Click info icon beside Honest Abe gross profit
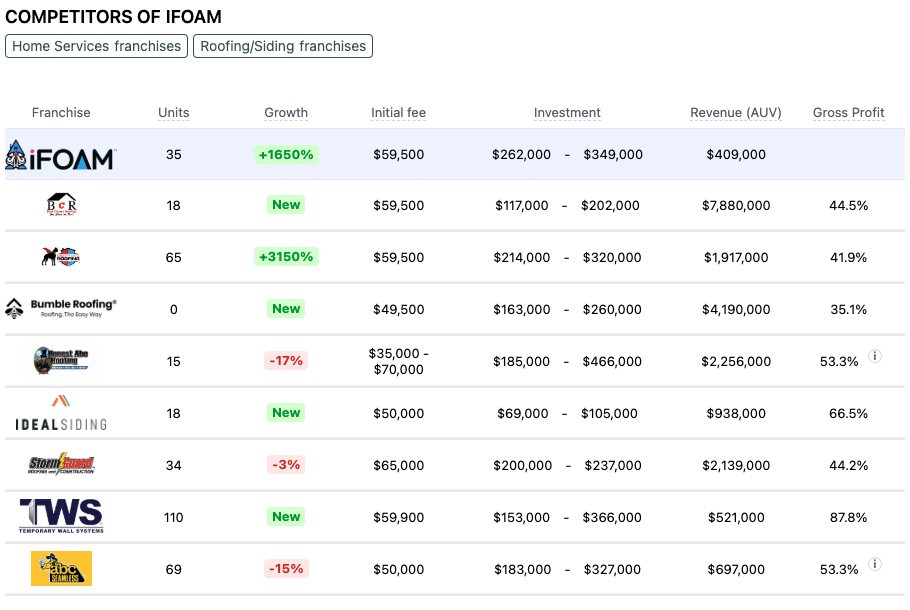Screen dimensions: 910x610 tap(875, 356)
